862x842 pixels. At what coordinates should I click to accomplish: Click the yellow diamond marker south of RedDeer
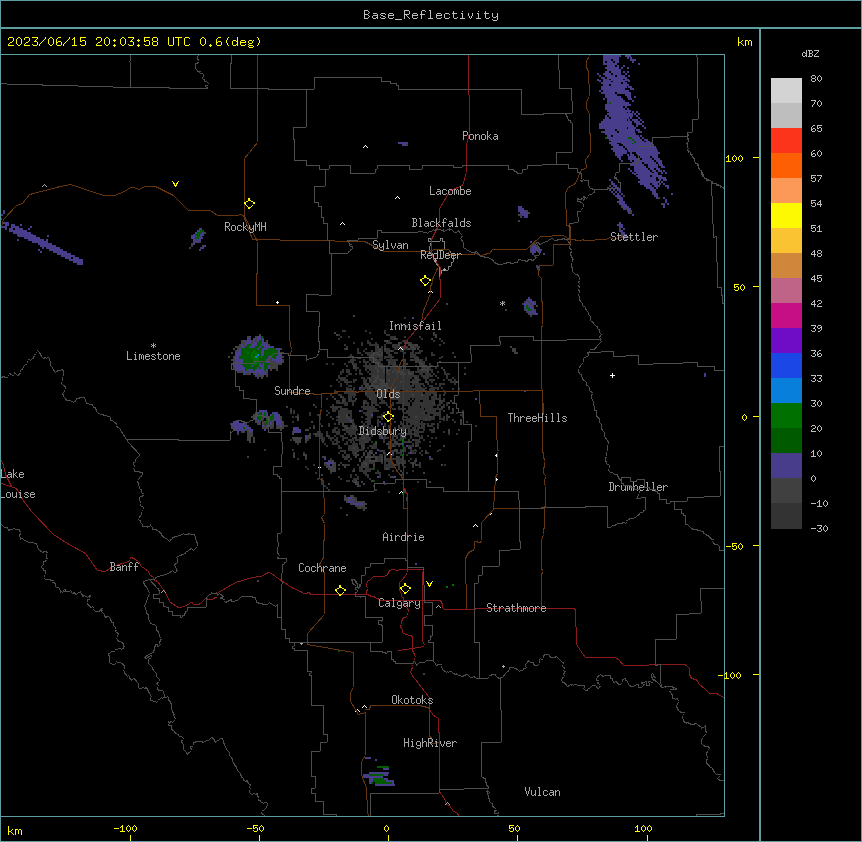click(x=426, y=281)
